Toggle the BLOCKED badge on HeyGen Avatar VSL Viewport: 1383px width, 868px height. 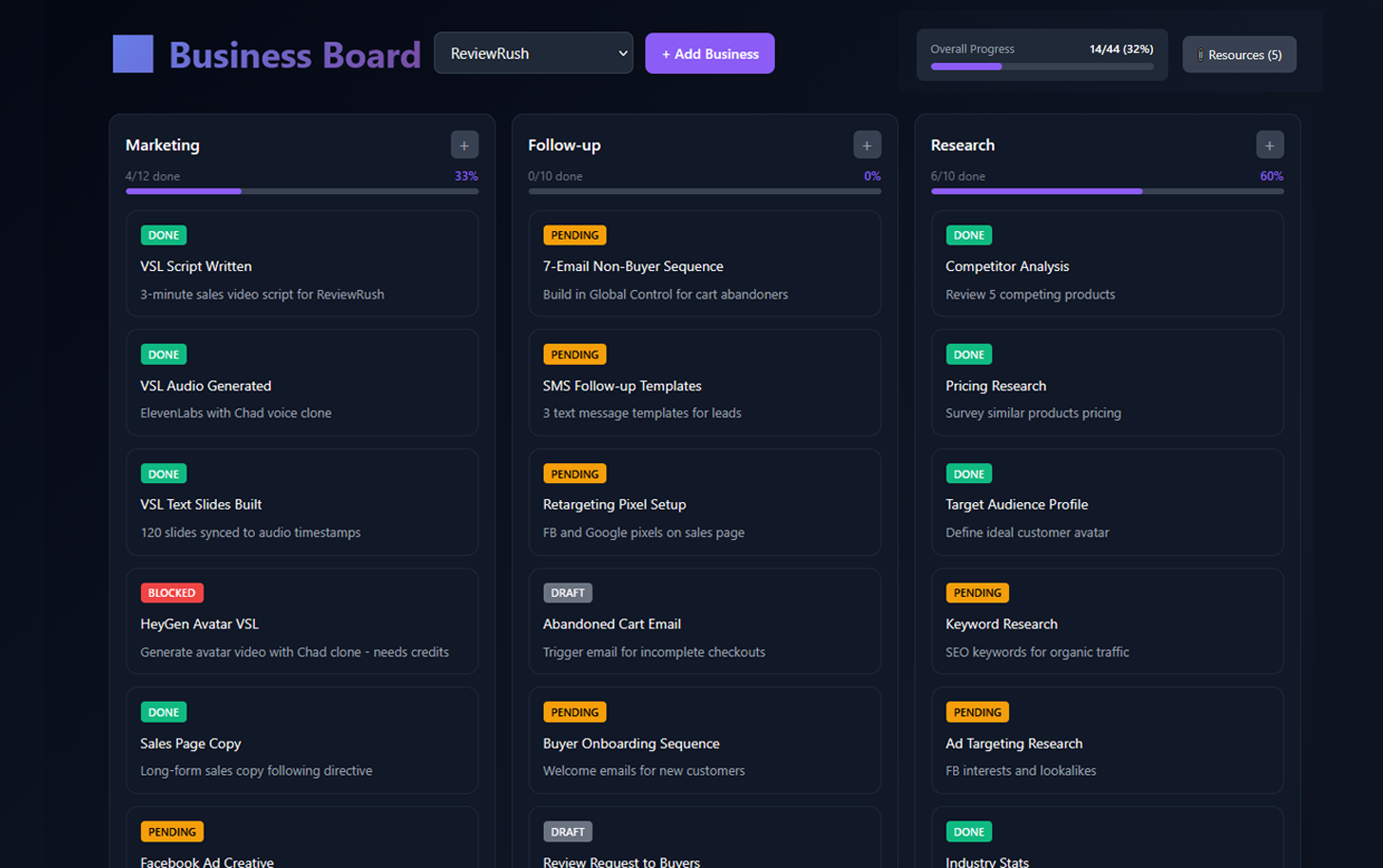coord(171,593)
